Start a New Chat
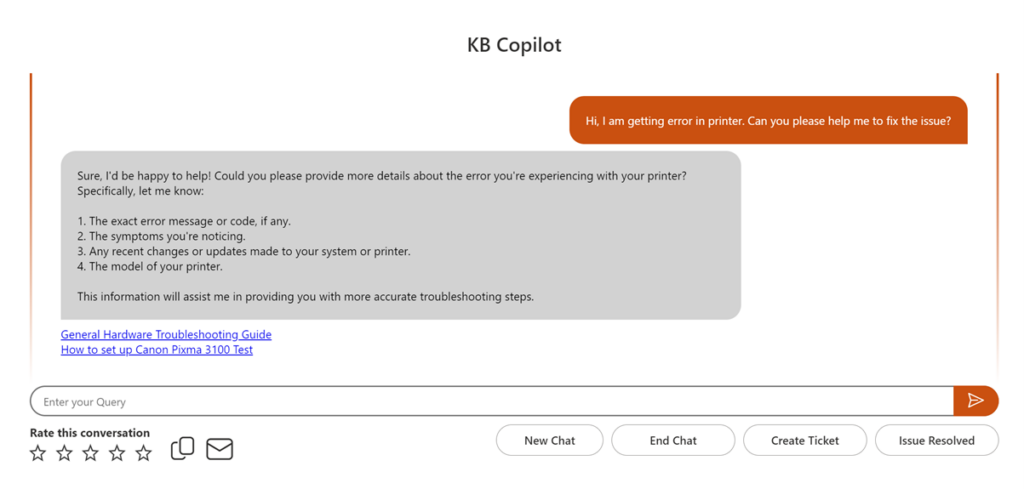This screenshot has height=489, width=1024. 550,440
